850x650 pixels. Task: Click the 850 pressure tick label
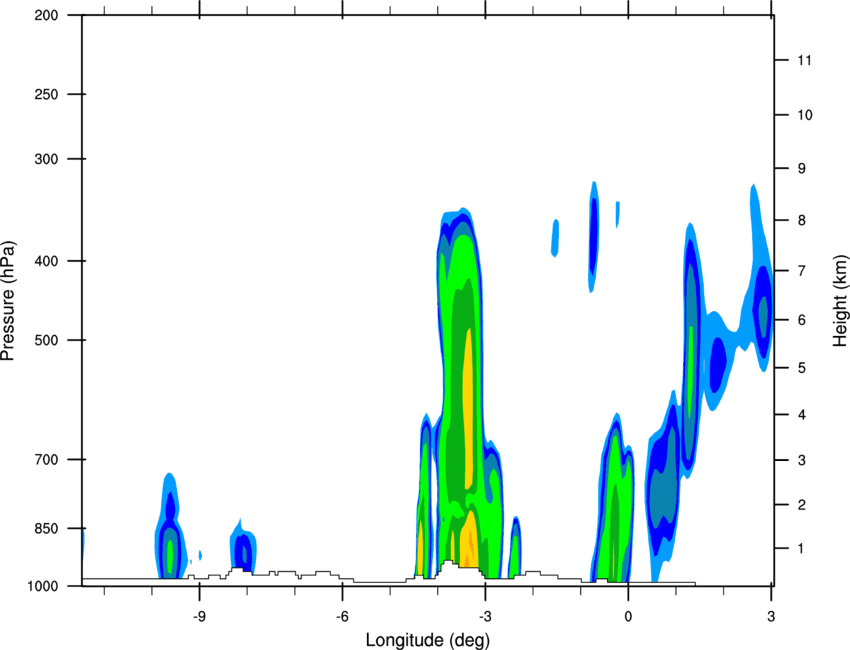click(x=46, y=528)
